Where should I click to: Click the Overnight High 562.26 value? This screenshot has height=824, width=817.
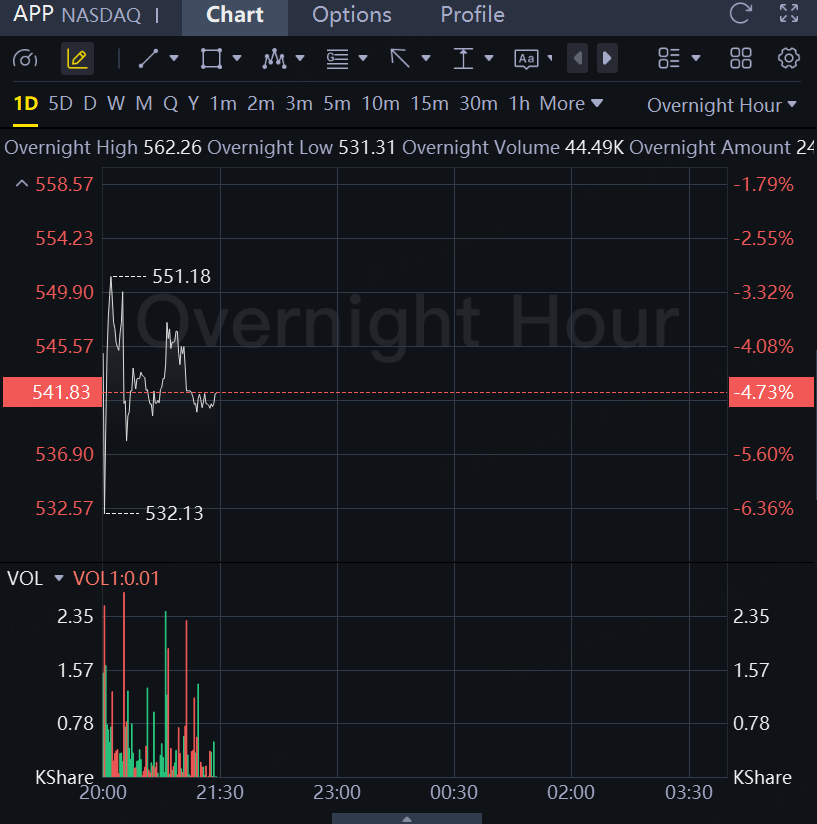(x=172, y=148)
